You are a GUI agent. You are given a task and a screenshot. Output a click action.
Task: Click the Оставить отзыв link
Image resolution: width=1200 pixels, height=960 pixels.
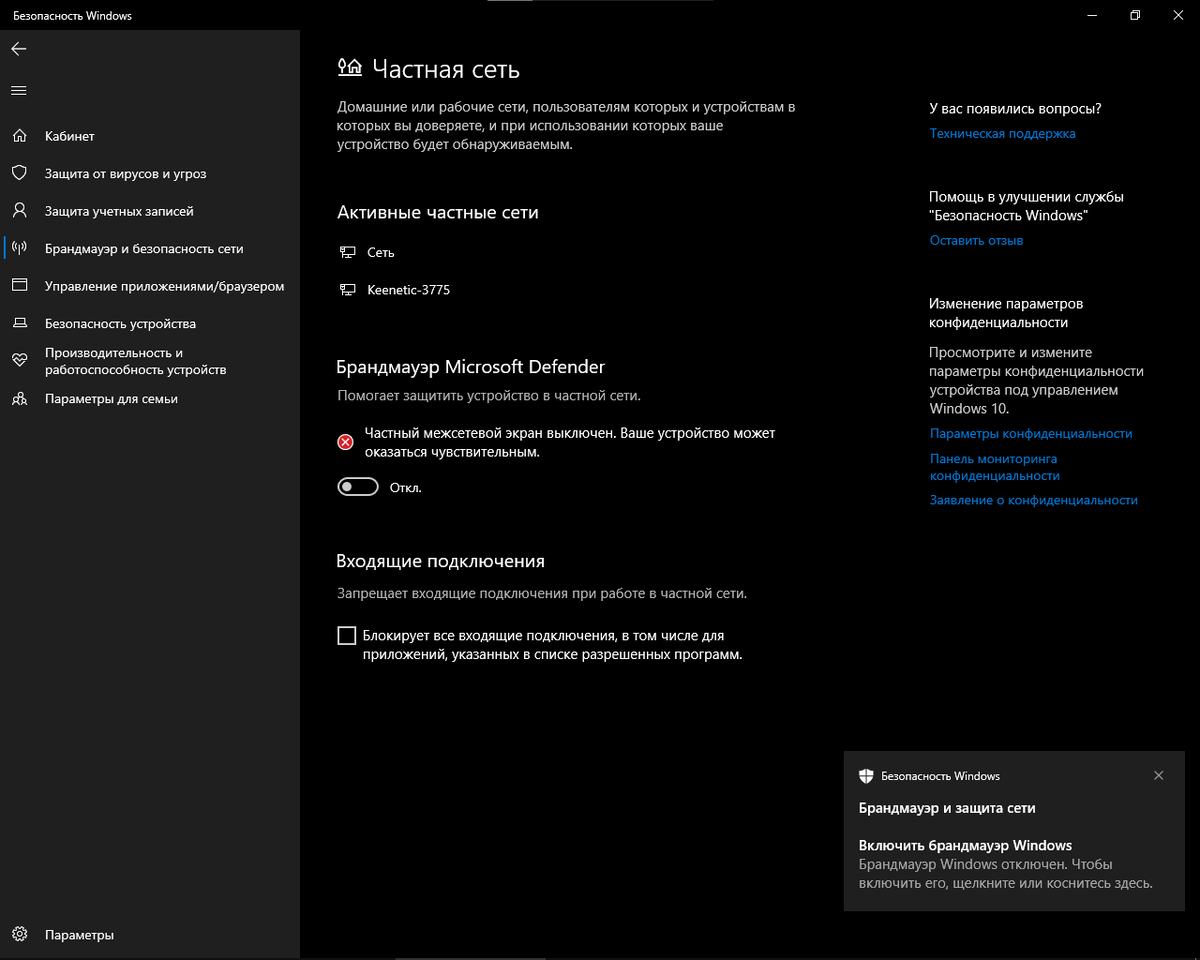point(976,240)
